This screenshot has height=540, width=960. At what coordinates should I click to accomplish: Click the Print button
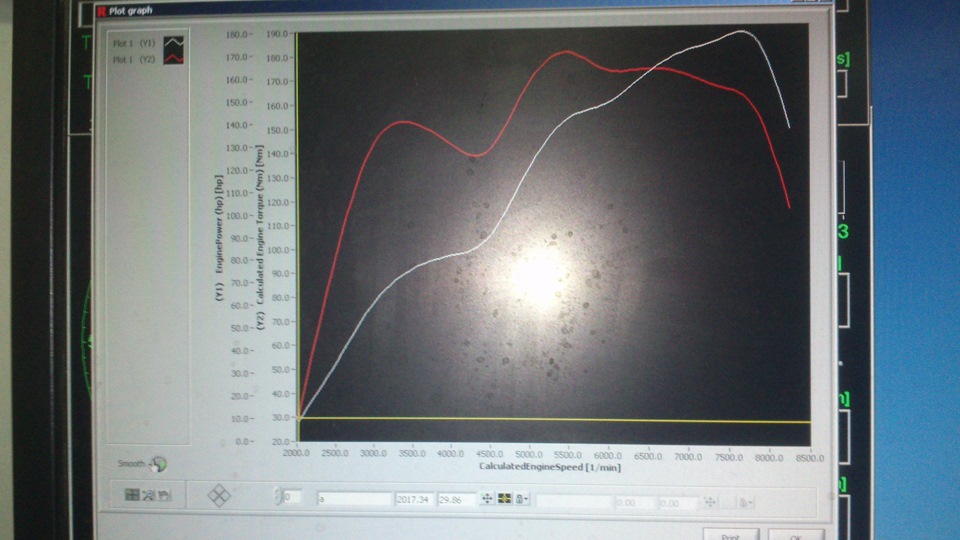[x=730, y=534]
